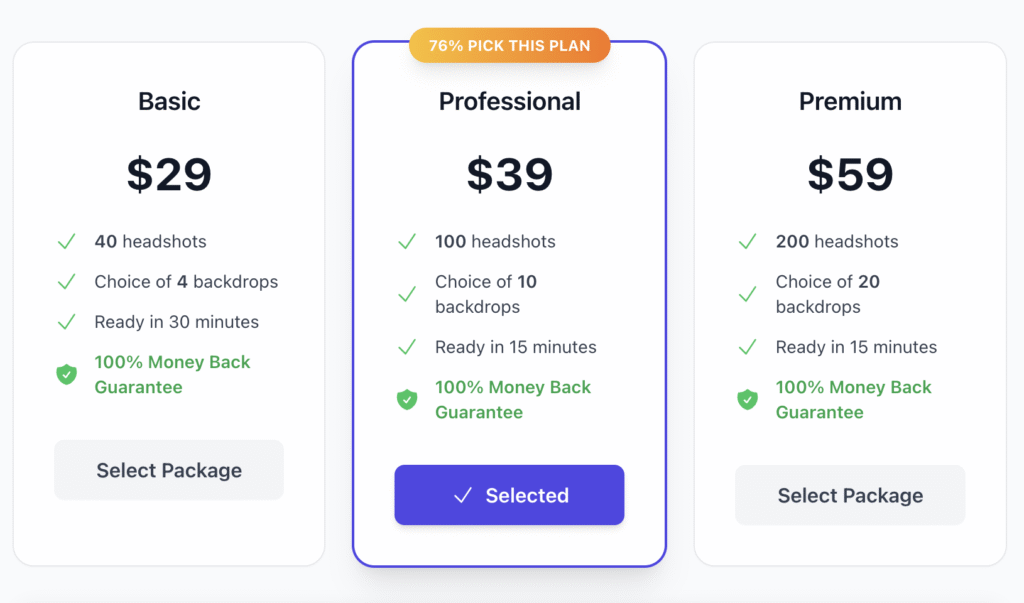This screenshot has height=603, width=1024.
Task: Click the shield icon in the Basic plan
Action: pos(66,375)
